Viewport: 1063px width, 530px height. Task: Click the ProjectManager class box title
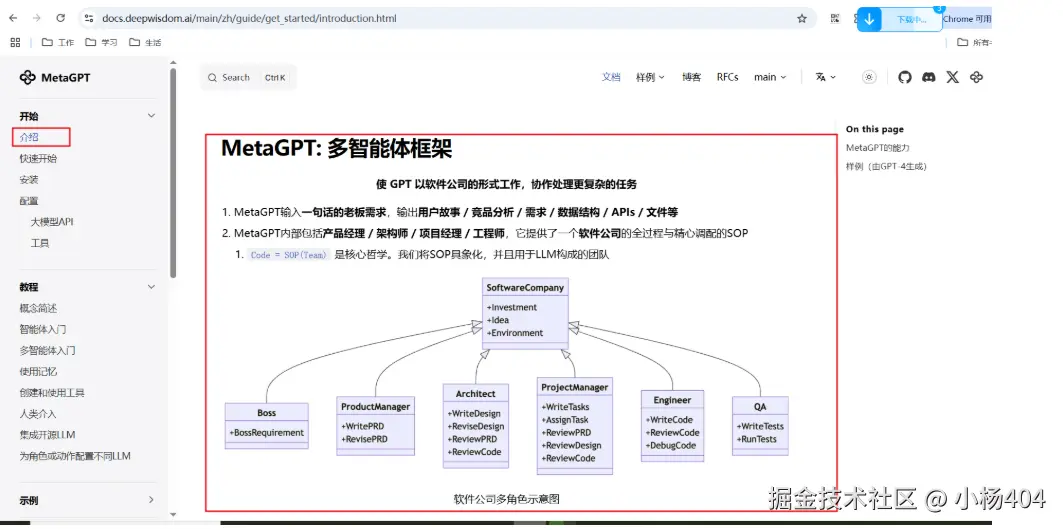click(x=574, y=387)
